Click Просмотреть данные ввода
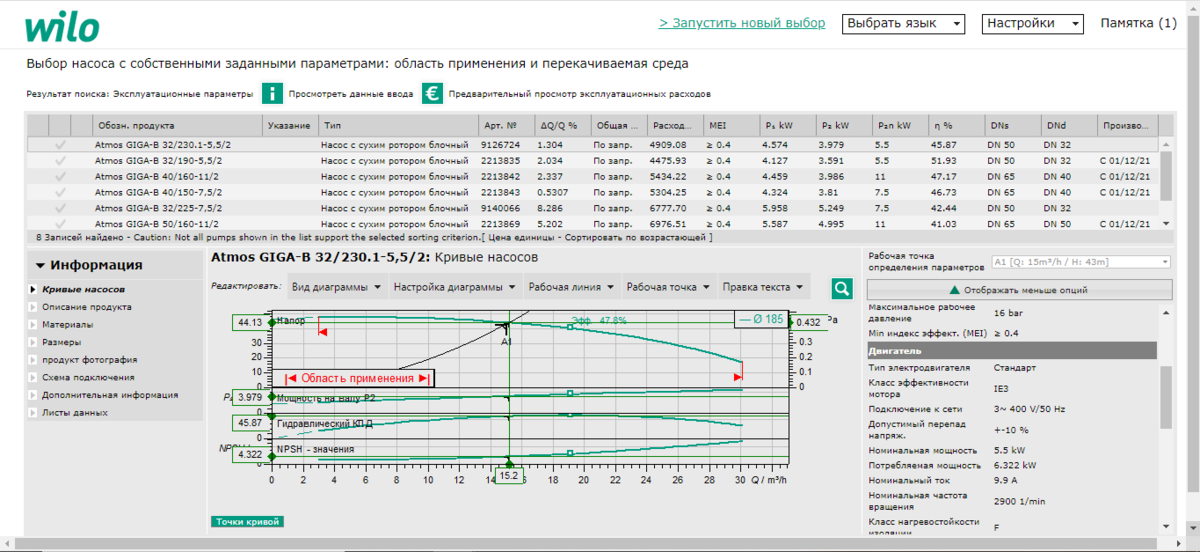This screenshot has width=1200, height=552. 349,94
